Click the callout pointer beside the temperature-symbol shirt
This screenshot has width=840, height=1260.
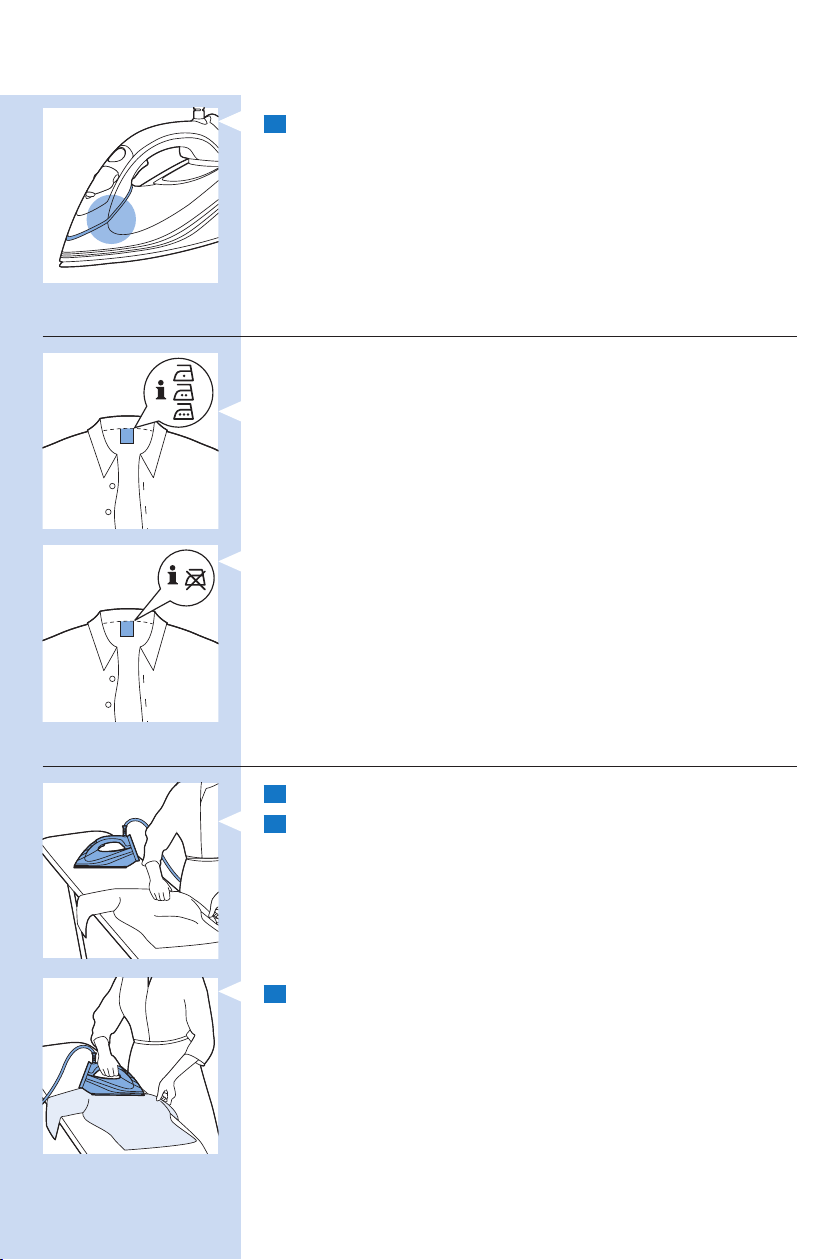230,410
